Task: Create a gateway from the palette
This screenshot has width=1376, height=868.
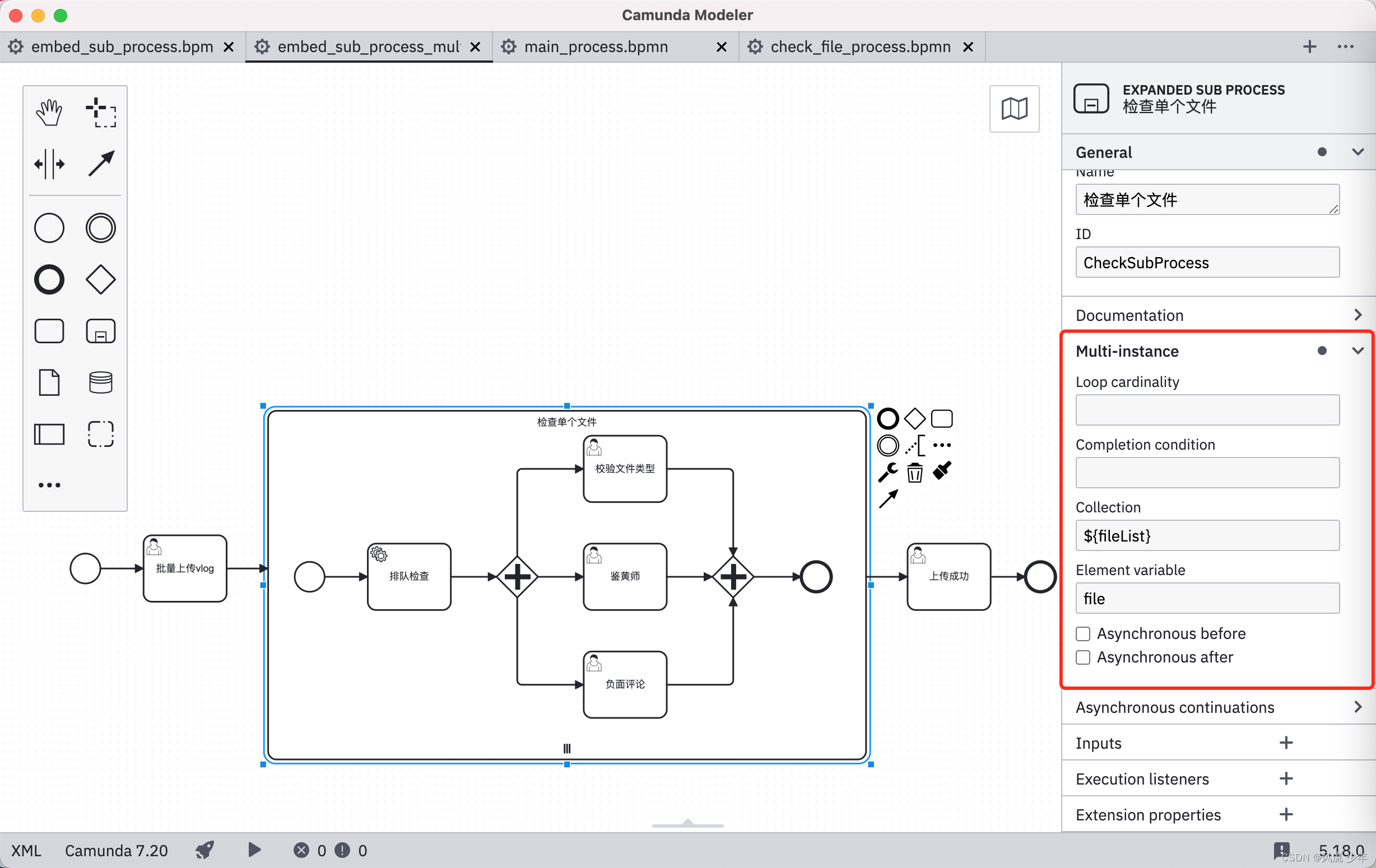Action: click(x=101, y=279)
